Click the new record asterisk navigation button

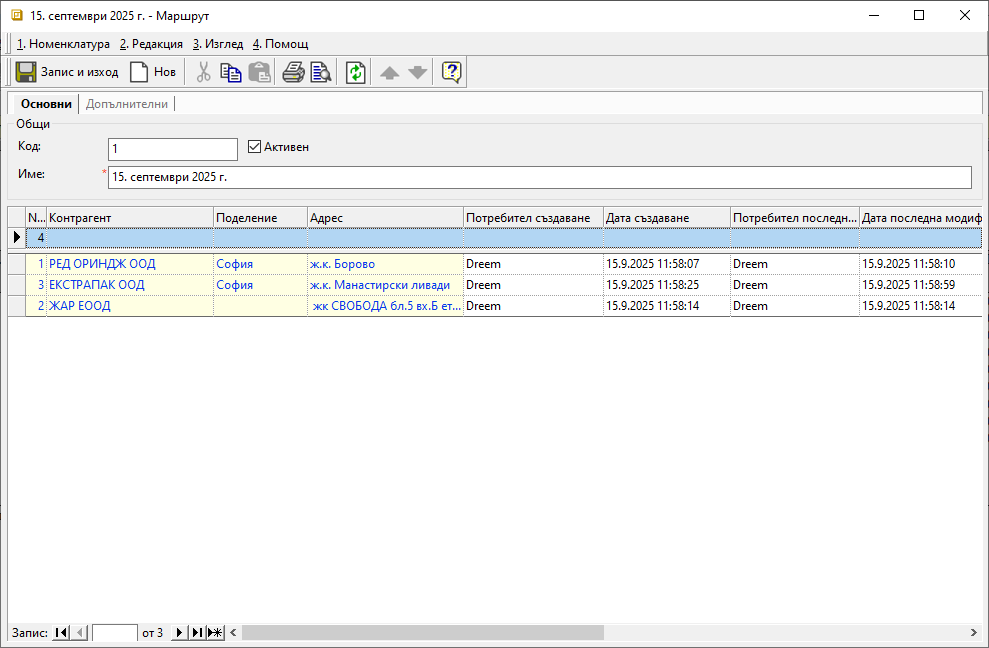pos(215,632)
